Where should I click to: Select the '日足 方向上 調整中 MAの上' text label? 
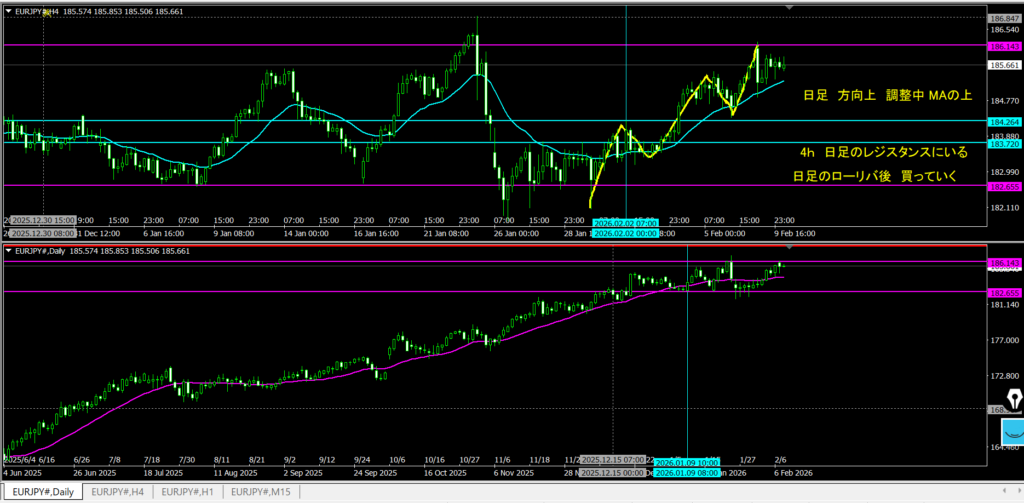tap(889, 96)
